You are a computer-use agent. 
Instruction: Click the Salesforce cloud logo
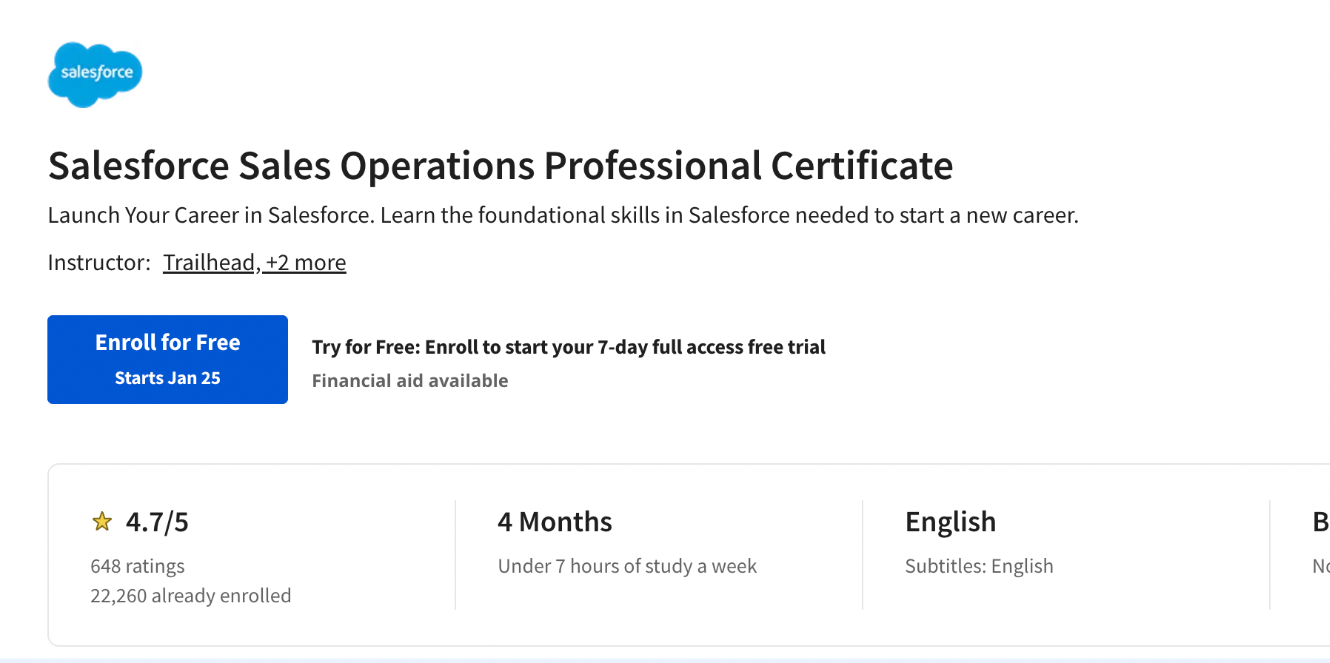click(x=95, y=74)
